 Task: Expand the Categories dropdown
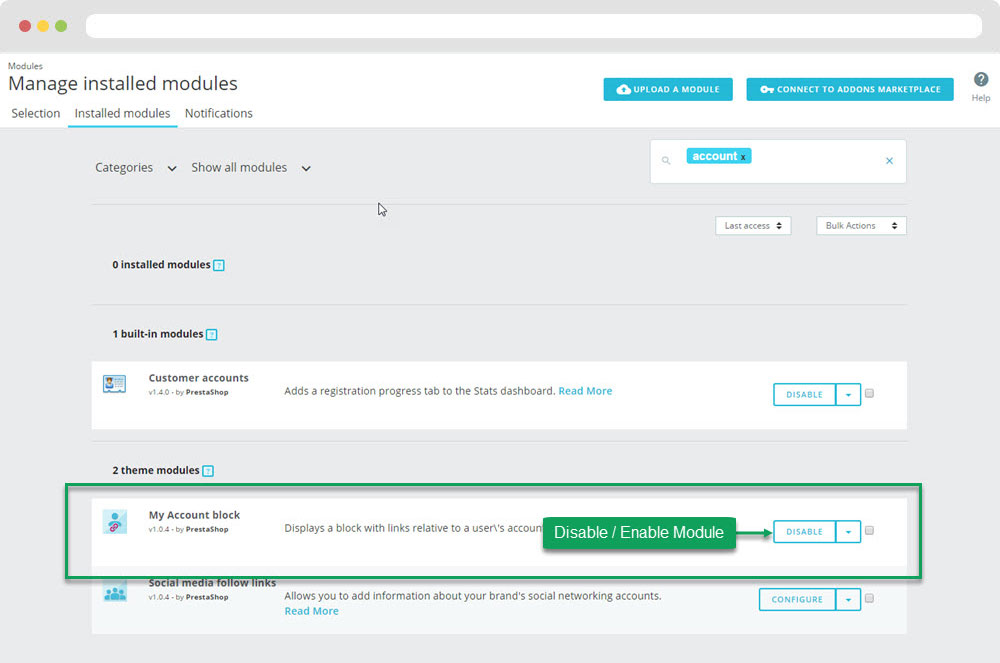pyautogui.click(x=135, y=168)
